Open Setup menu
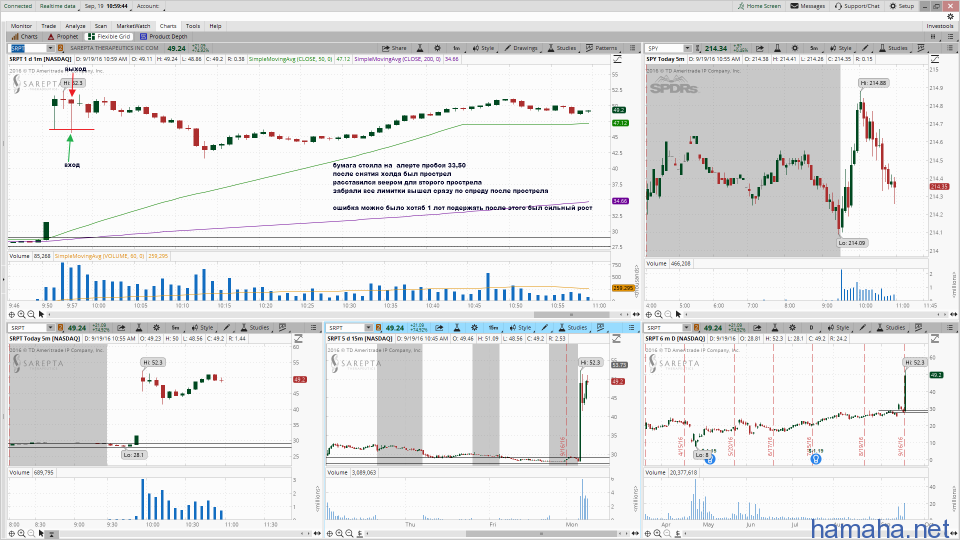 pos(902,6)
